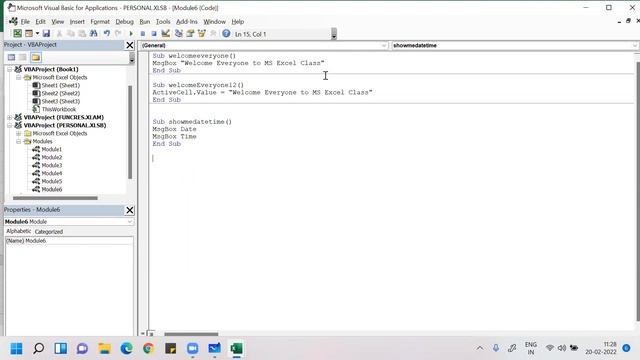Open the Format menu
The image size is (640, 360).
pos(100,22)
